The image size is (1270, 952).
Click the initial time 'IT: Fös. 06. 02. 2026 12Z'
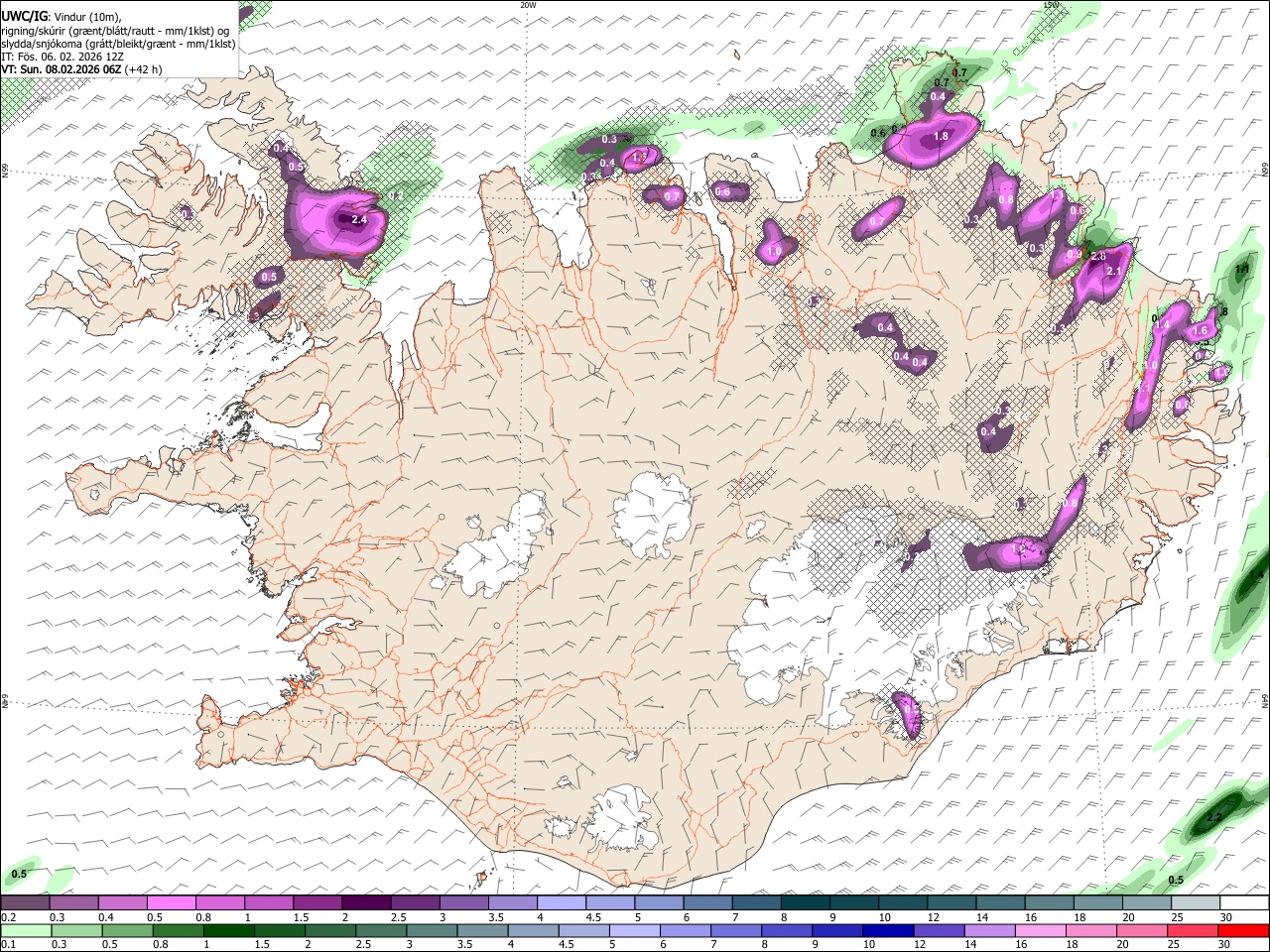[x=63, y=57]
